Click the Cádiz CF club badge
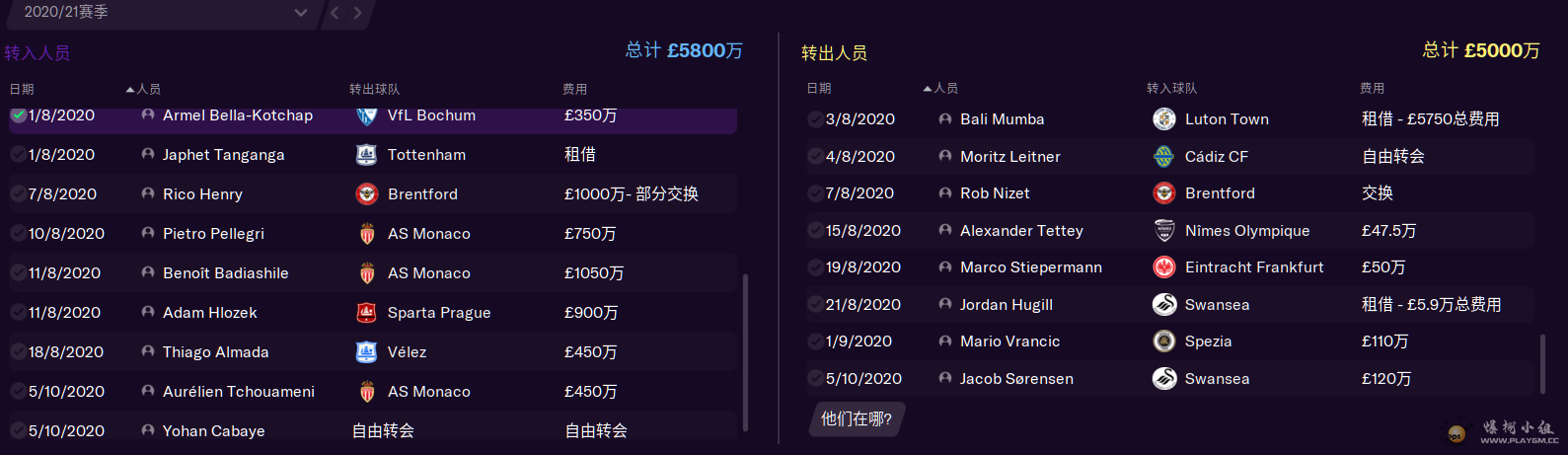This screenshot has height=455, width=1568. 1164,157
